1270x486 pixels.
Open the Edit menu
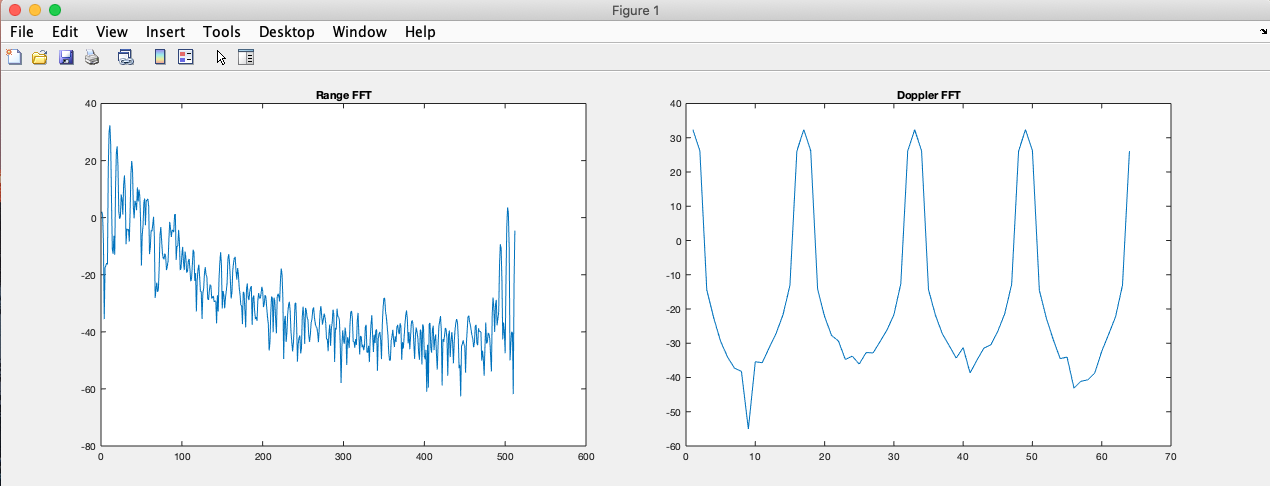[65, 32]
